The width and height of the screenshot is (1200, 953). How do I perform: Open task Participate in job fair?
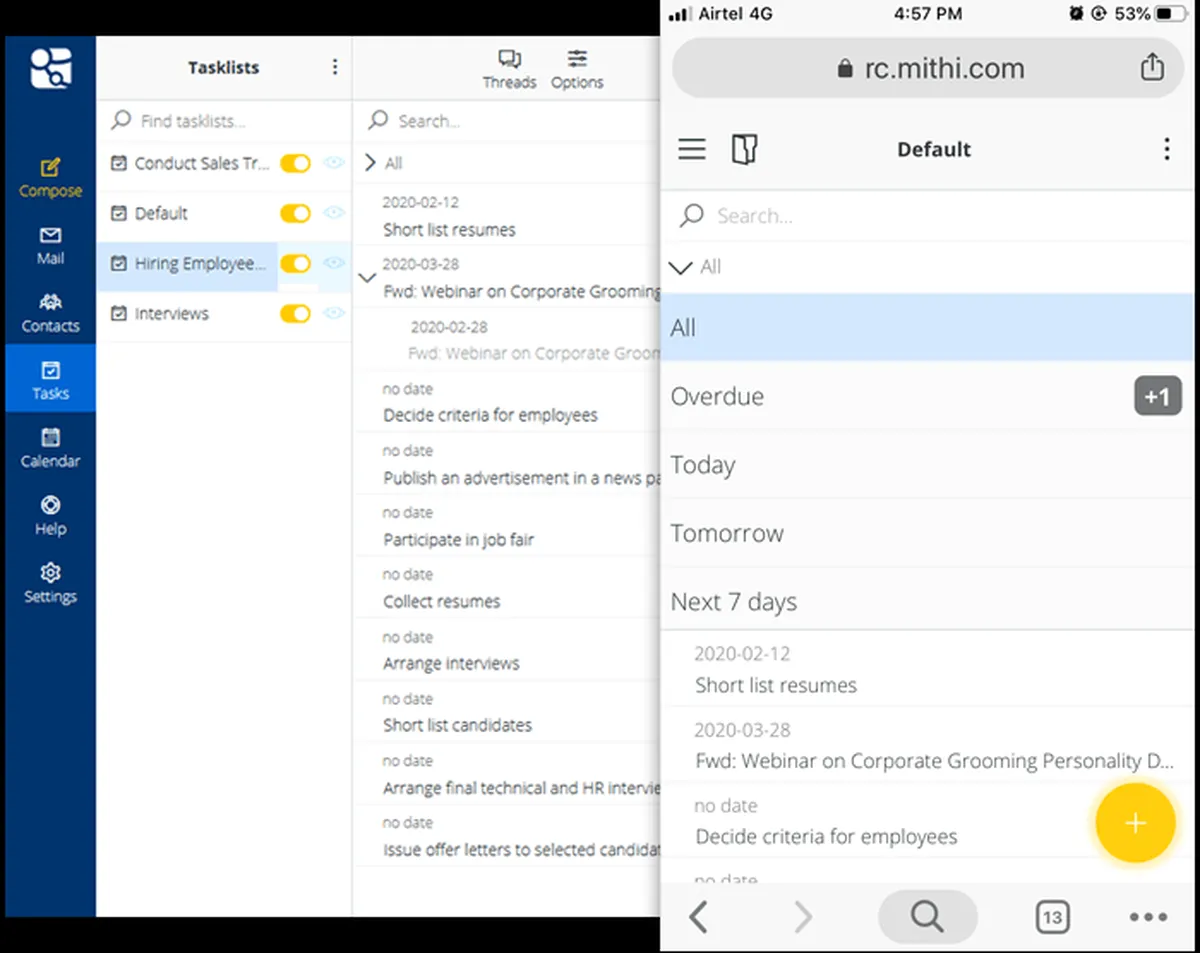[x=507, y=527]
